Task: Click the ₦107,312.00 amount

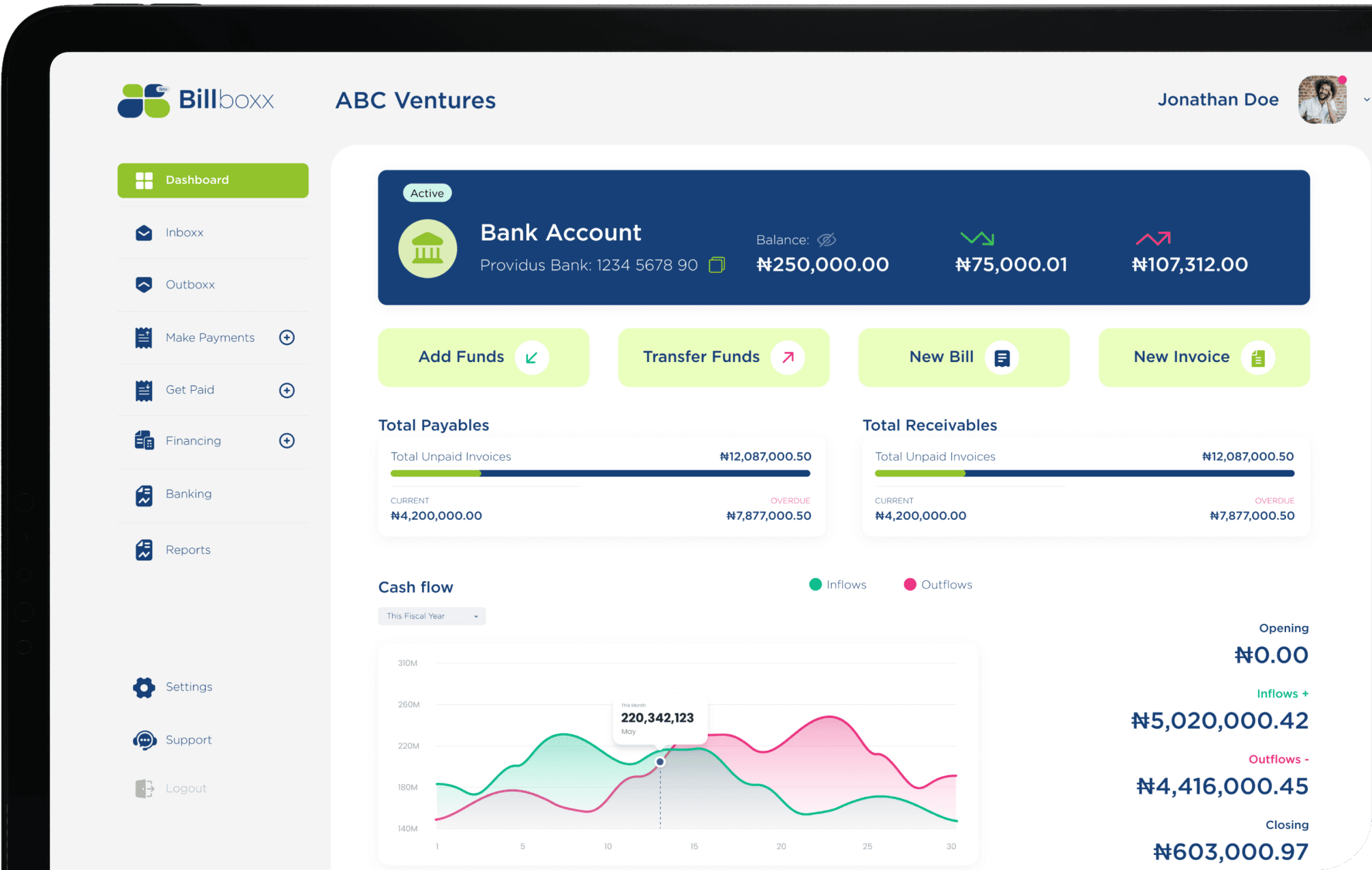Action: (1190, 265)
